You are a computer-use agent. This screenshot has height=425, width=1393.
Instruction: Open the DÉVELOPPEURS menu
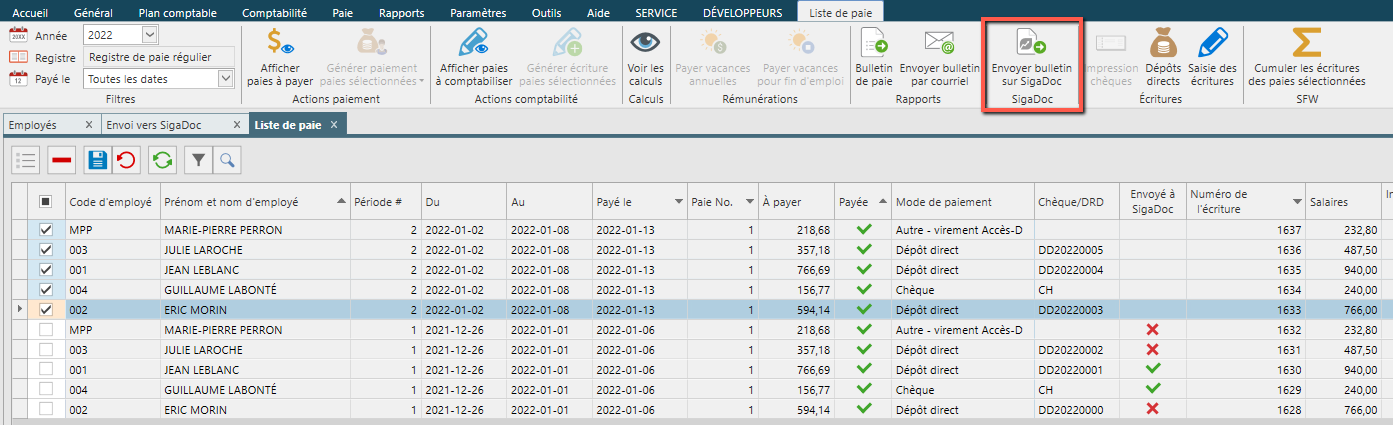pyautogui.click(x=742, y=13)
